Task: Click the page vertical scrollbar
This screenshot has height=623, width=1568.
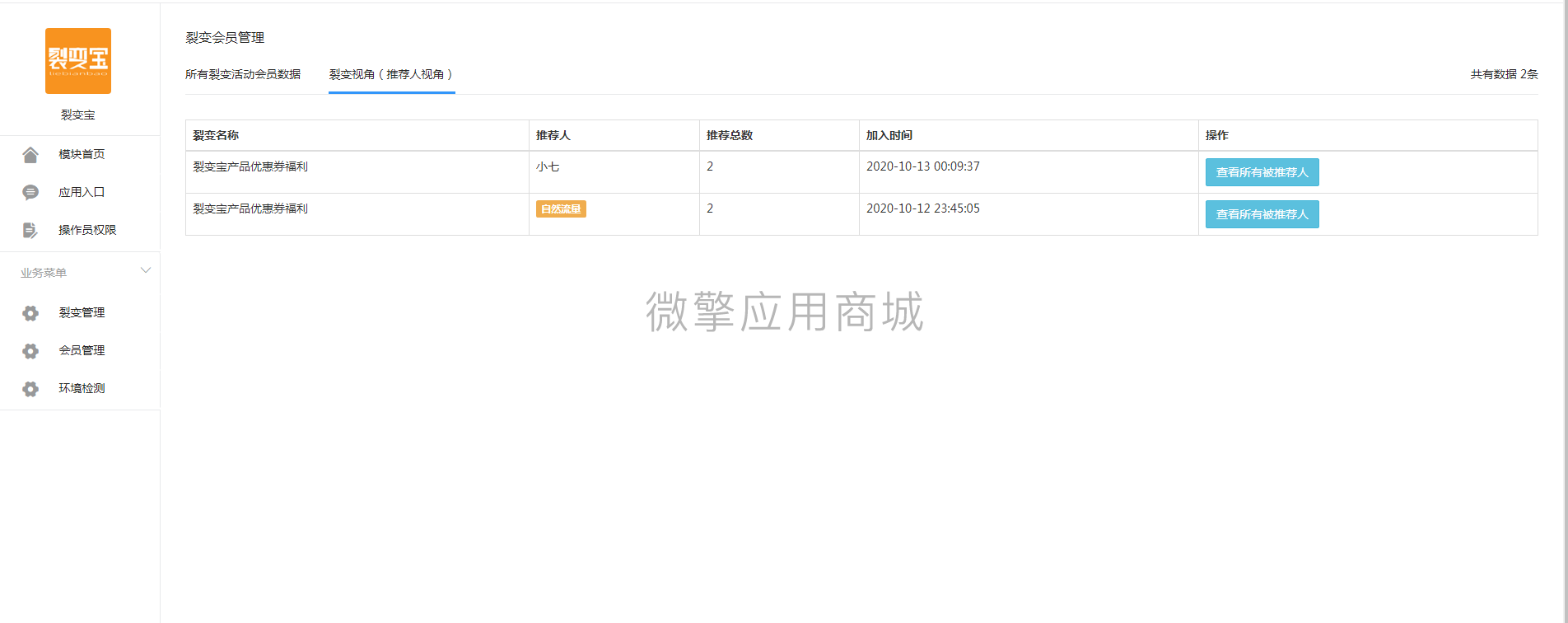Action: point(1565,311)
